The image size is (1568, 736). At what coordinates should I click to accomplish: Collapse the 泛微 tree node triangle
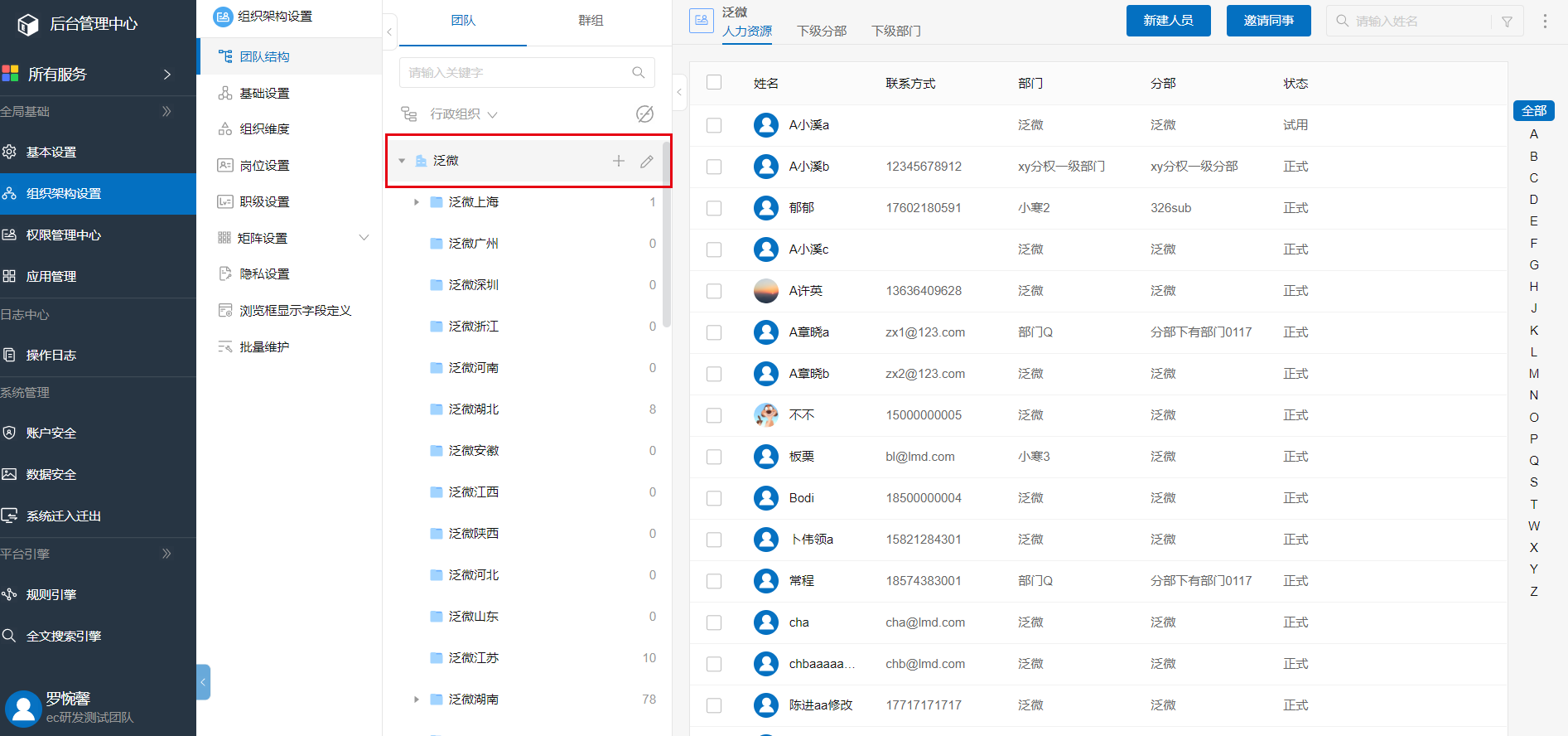tap(402, 161)
